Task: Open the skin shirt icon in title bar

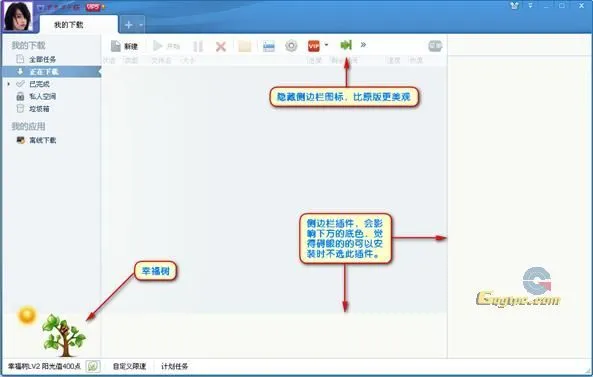Action: pos(514,5)
